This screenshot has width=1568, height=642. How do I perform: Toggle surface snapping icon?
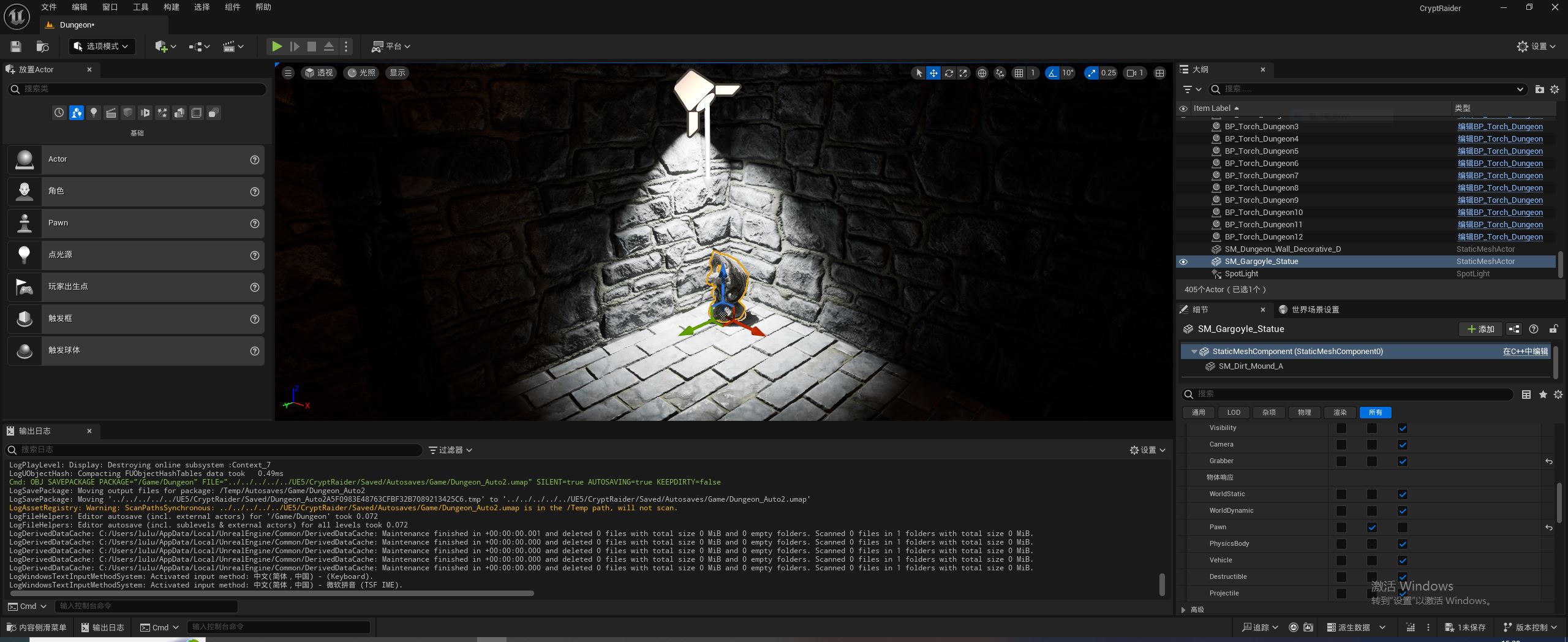(1000, 73)
